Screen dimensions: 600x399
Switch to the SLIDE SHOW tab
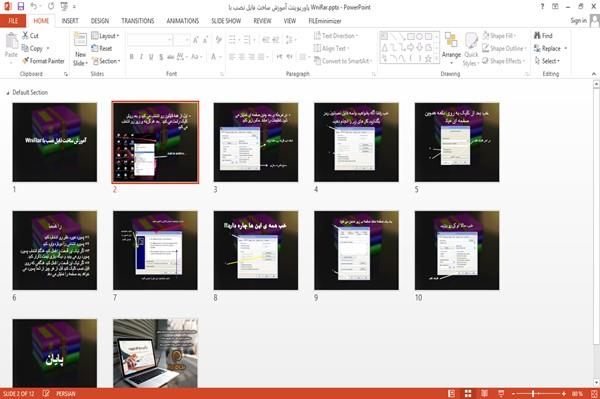226,21
